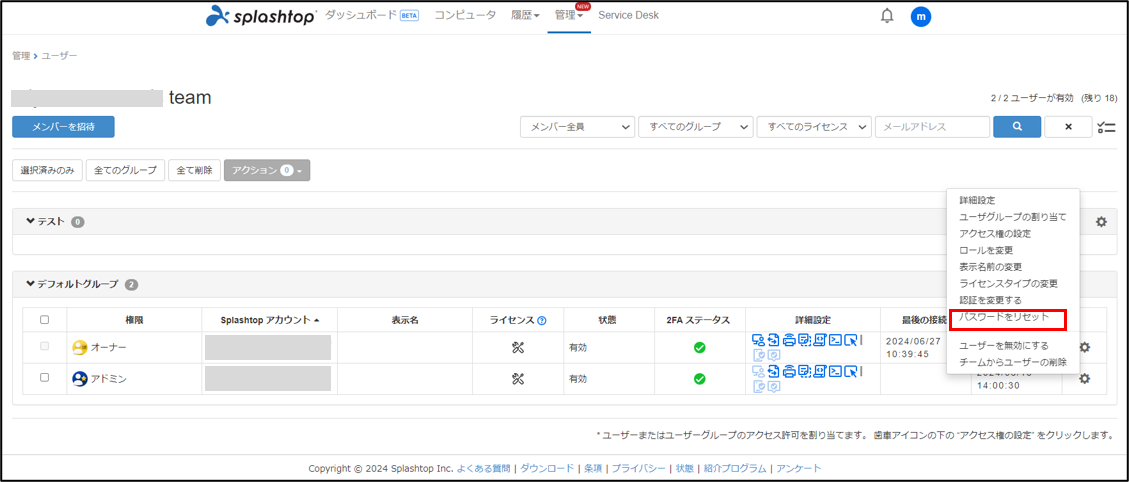The height and width of the screenshot is (482, 1129).
Task: Click the command prompt icon in オーナー row
Action: (x=835, y=340)
